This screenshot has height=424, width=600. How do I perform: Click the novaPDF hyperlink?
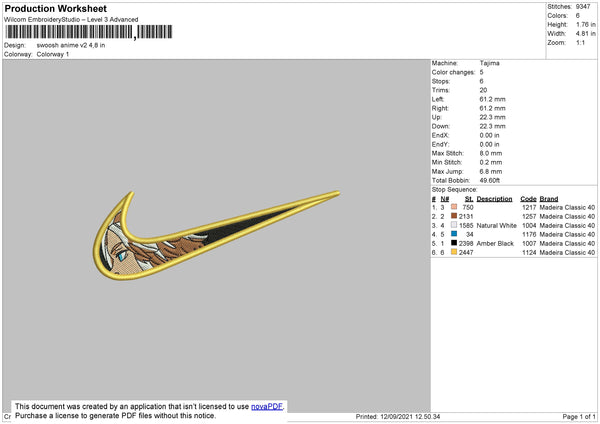click(x=267, y=406)
